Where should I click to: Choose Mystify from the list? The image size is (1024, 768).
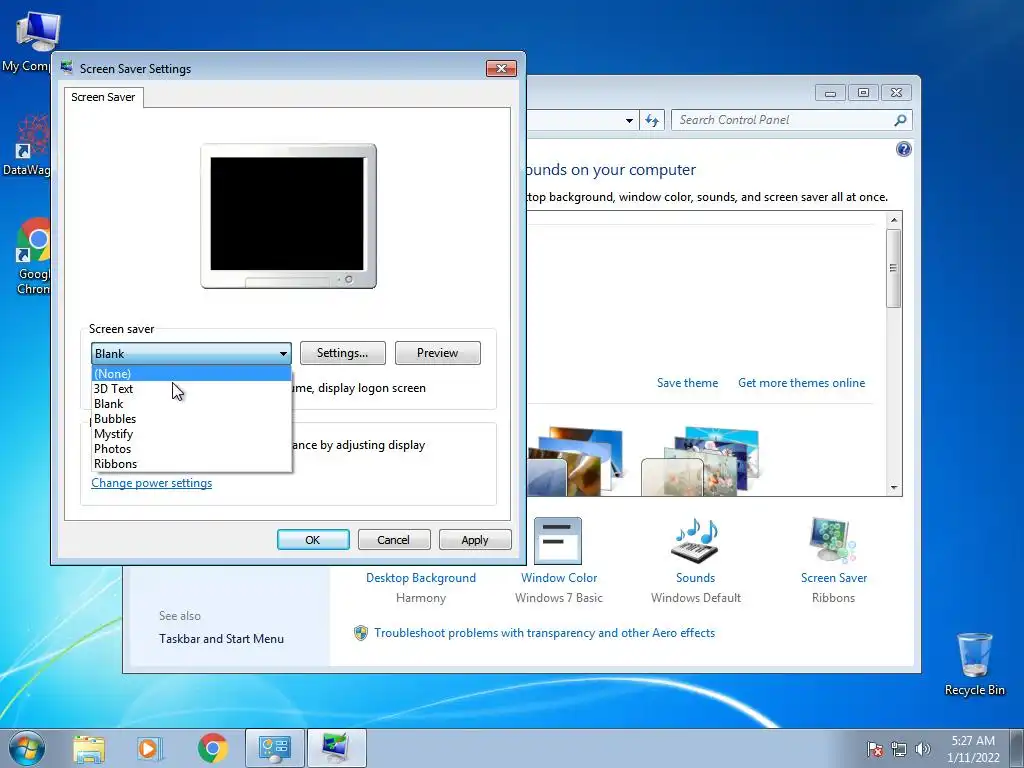191,434
